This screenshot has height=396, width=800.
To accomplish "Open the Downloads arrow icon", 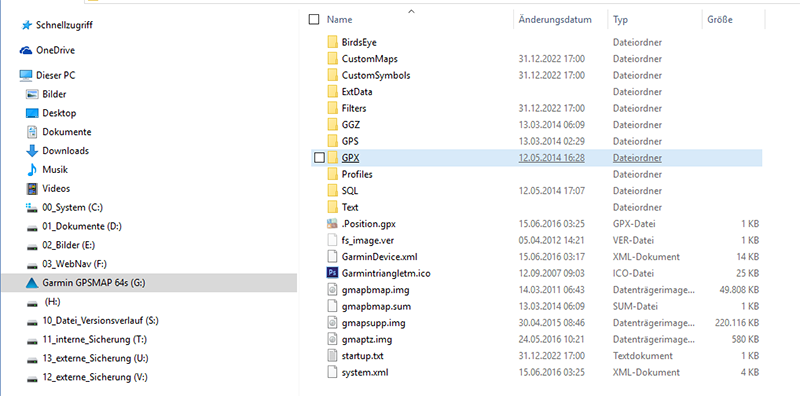I will click(x=32, y=151).
